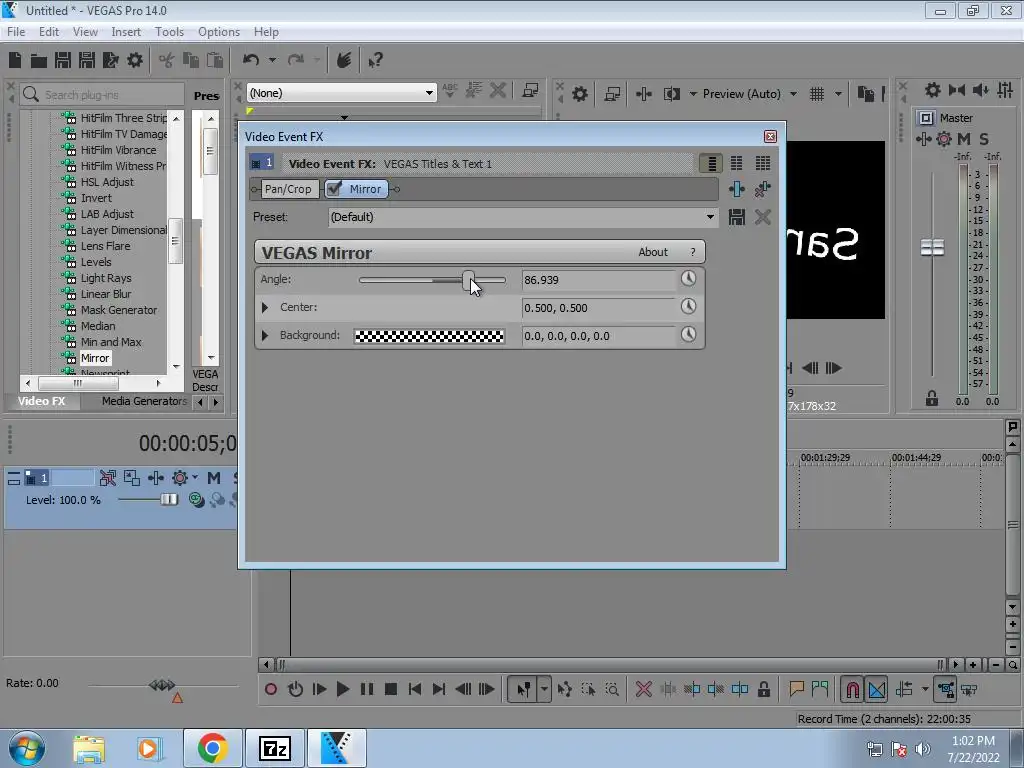Click the Redo arrow icon
The image size is (1024, 768).
pos(296,60)
